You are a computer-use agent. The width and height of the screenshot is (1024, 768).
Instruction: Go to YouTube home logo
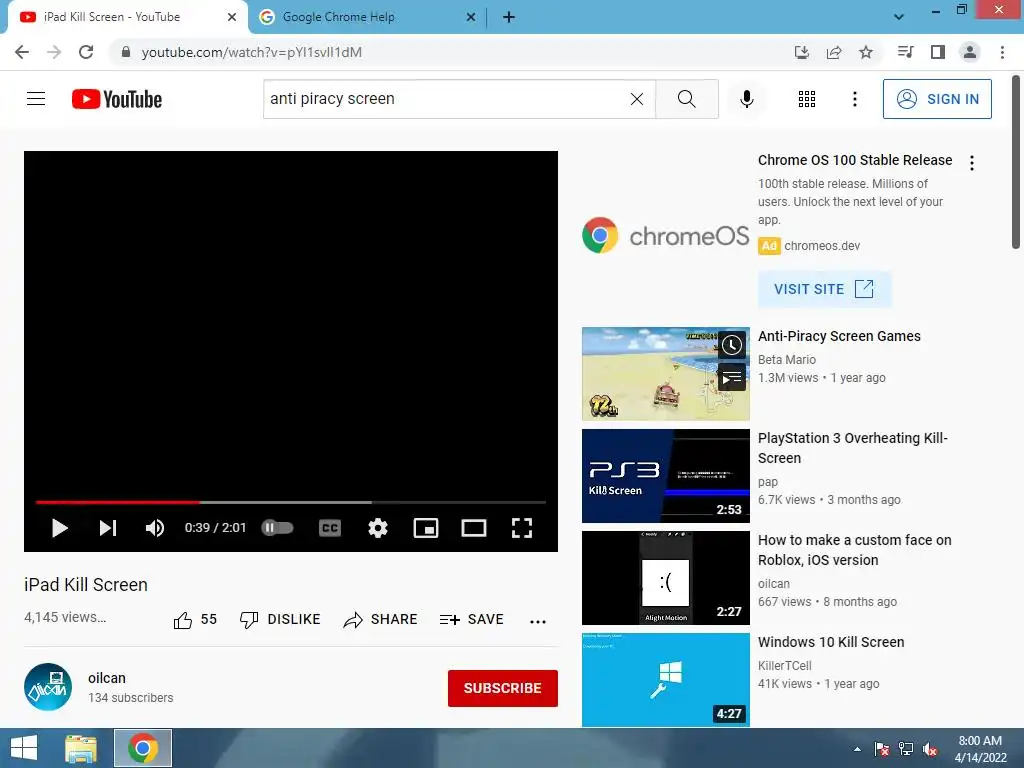pyautogui.click(x=117, y=99)
